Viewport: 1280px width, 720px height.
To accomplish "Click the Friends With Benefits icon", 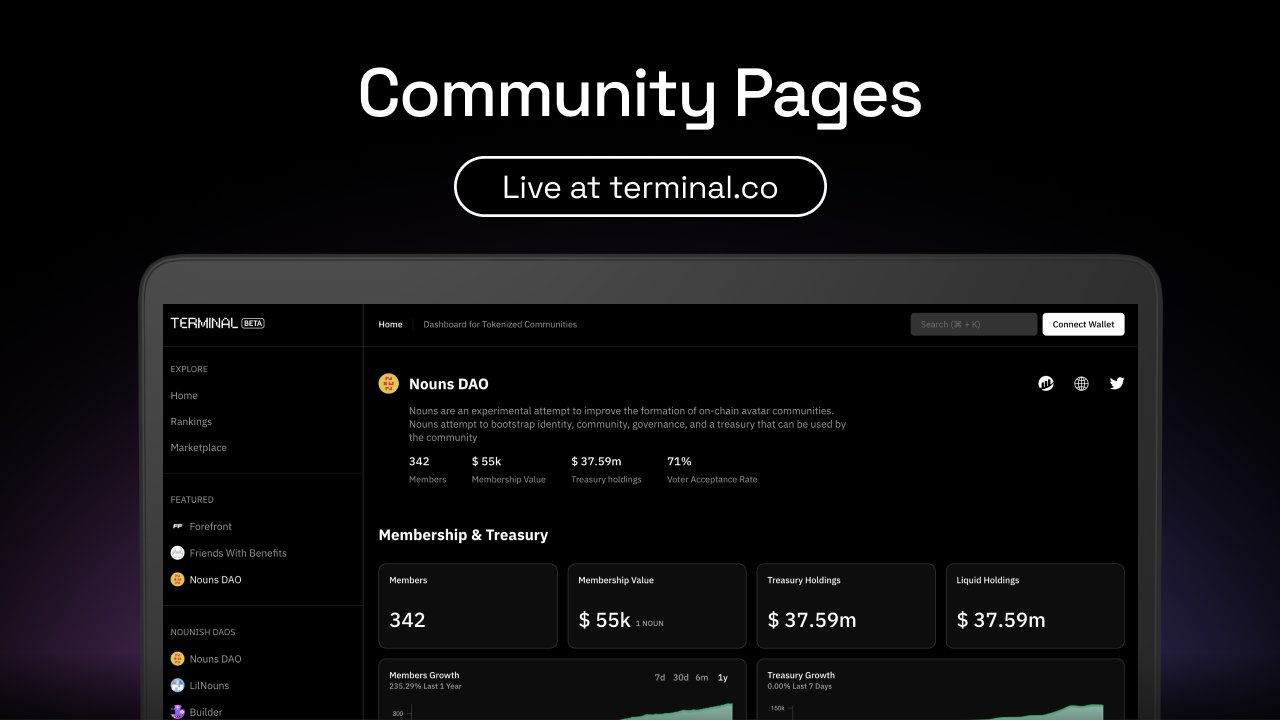I will [176, 553].
